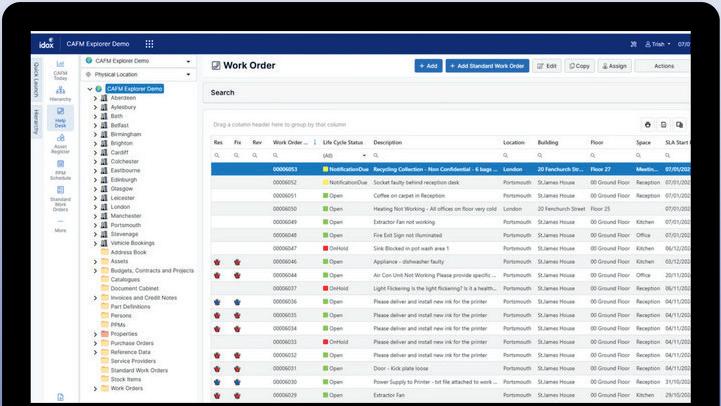721x406 pixels.
Task: Open Asset Register from sidebar
Action: coord(60,144)
